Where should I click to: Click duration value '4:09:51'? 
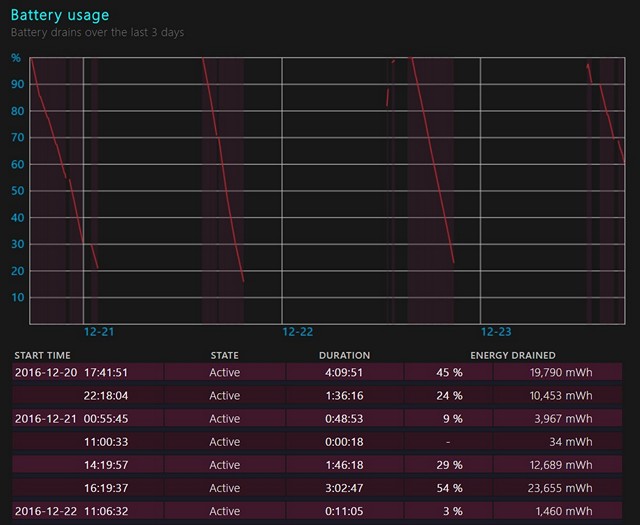tap(344, 372)
